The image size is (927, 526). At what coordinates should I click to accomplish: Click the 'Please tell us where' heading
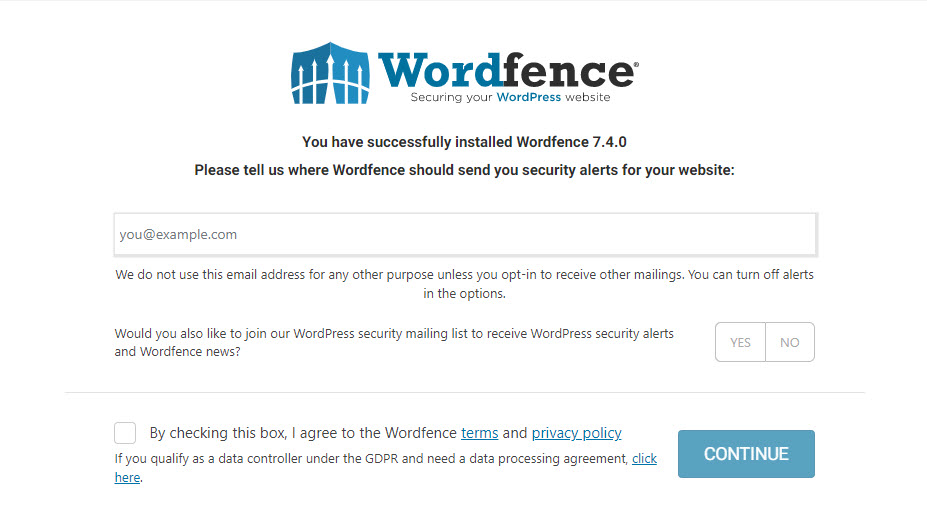pyautogui.click(x=464, y=170)
